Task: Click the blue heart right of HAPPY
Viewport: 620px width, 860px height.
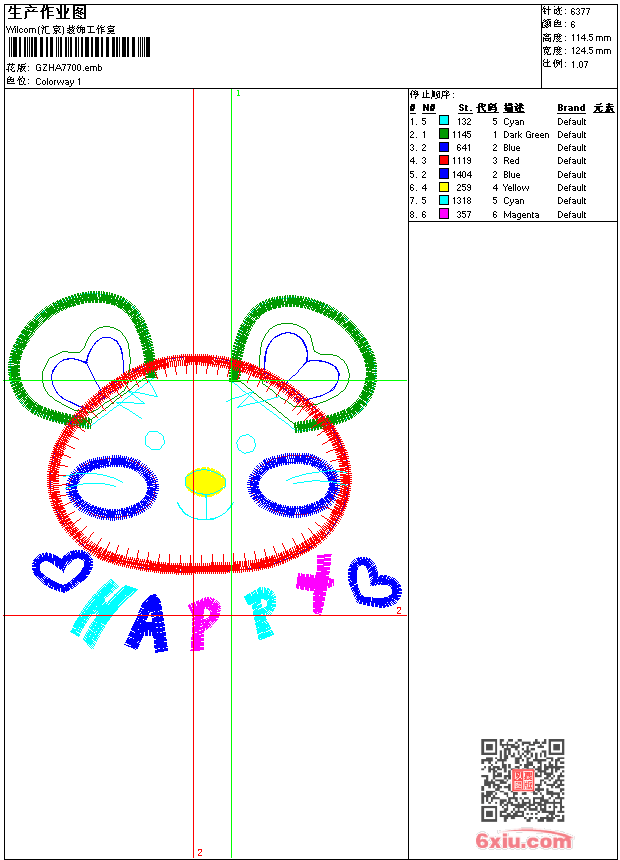Action: (374, 582)
